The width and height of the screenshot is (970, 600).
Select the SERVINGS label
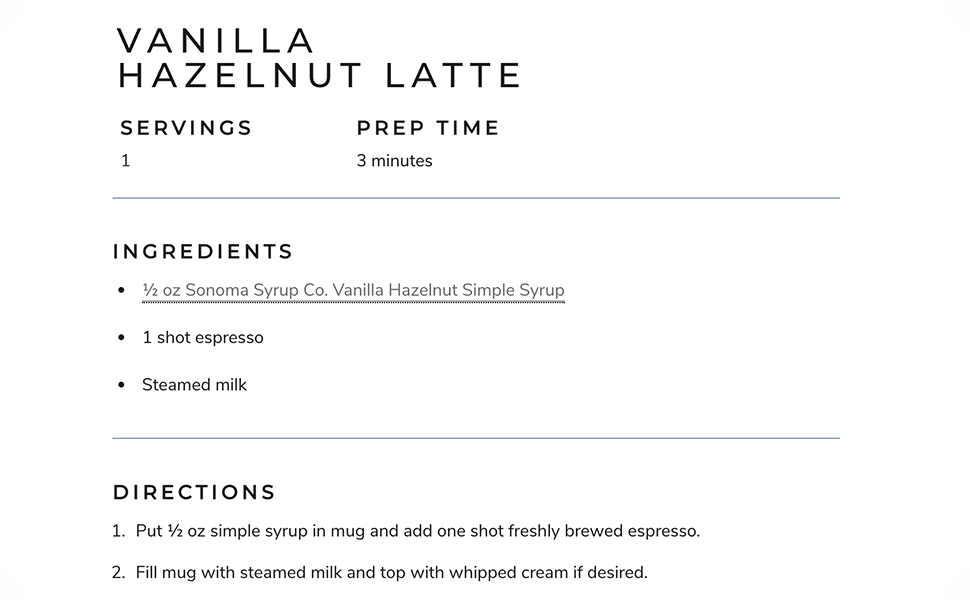click(x=186, y=128)
